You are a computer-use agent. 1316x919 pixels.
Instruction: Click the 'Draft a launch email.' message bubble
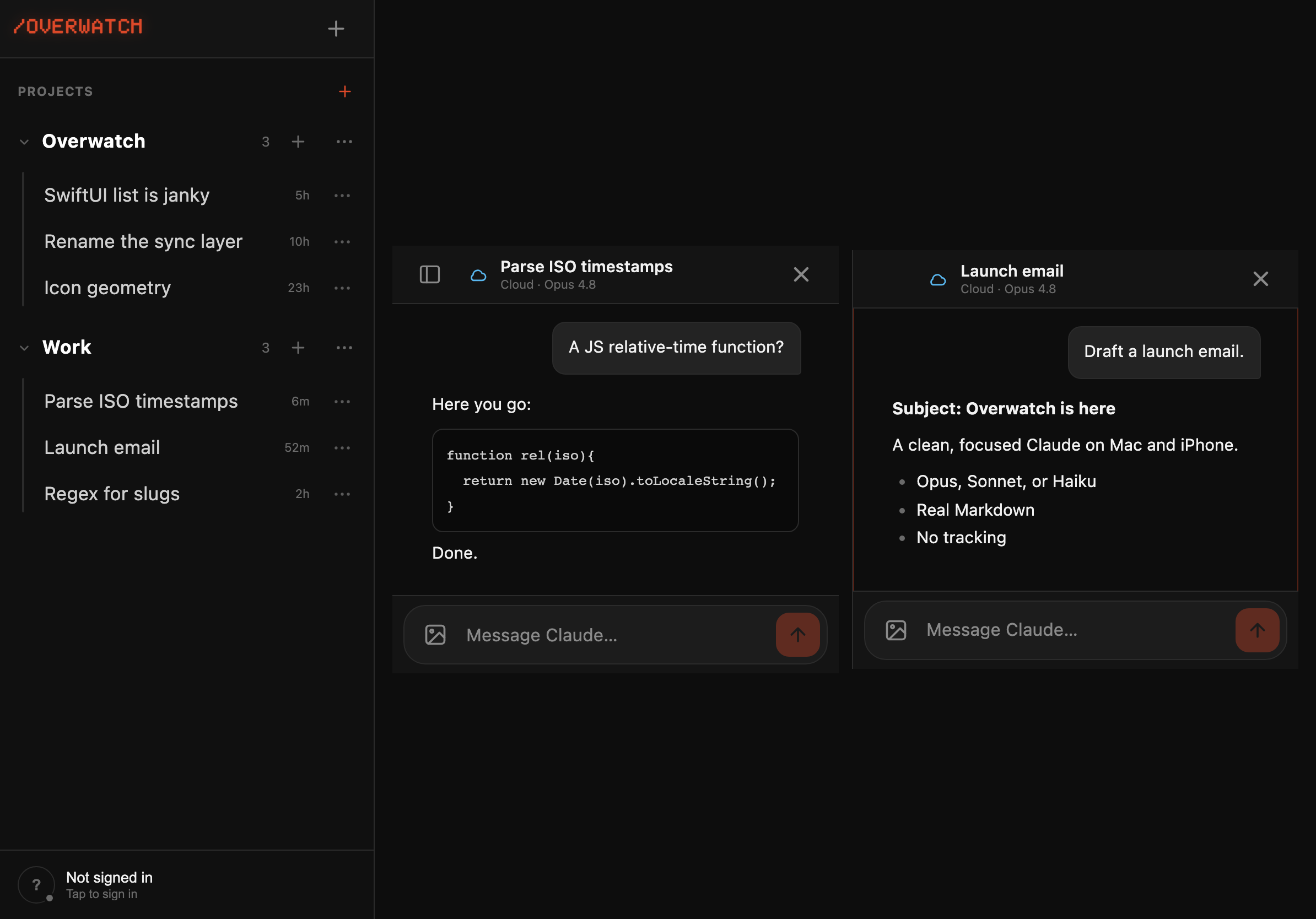pos(1164,353)
